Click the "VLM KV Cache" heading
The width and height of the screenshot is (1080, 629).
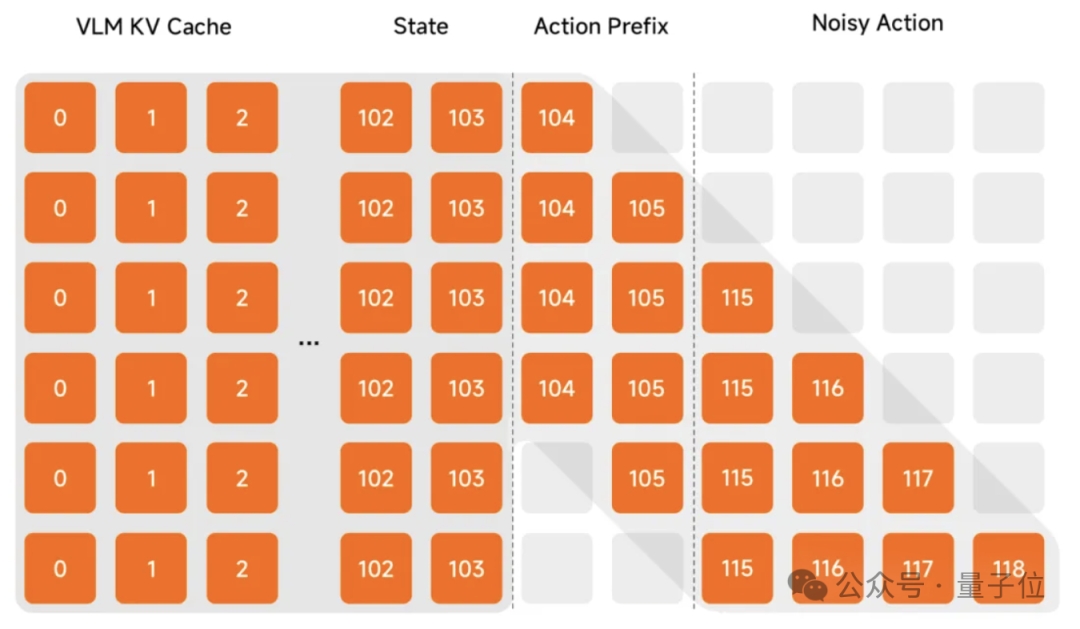click(153, 27)
